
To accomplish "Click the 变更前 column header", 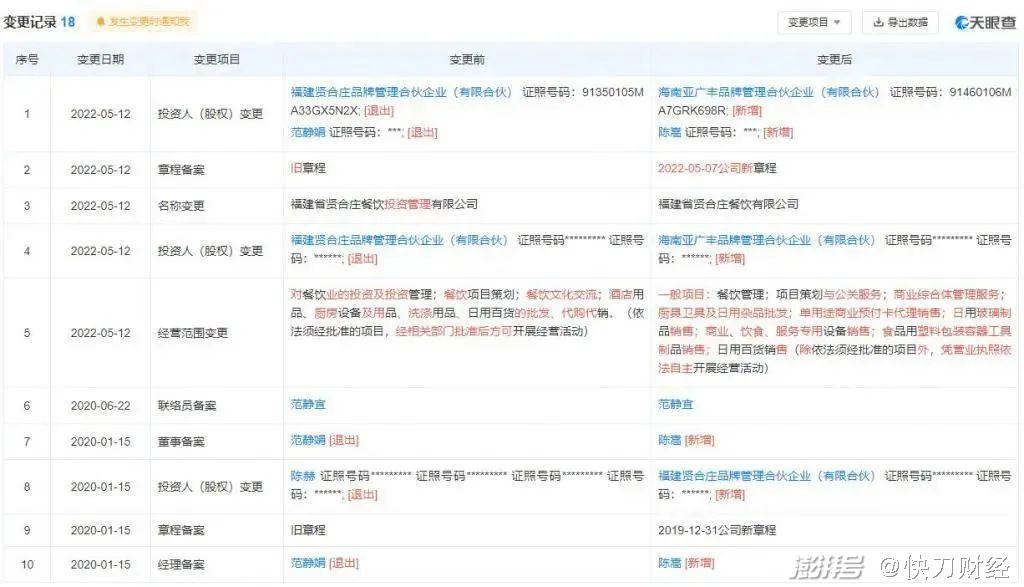I will (x=467, y=59).
